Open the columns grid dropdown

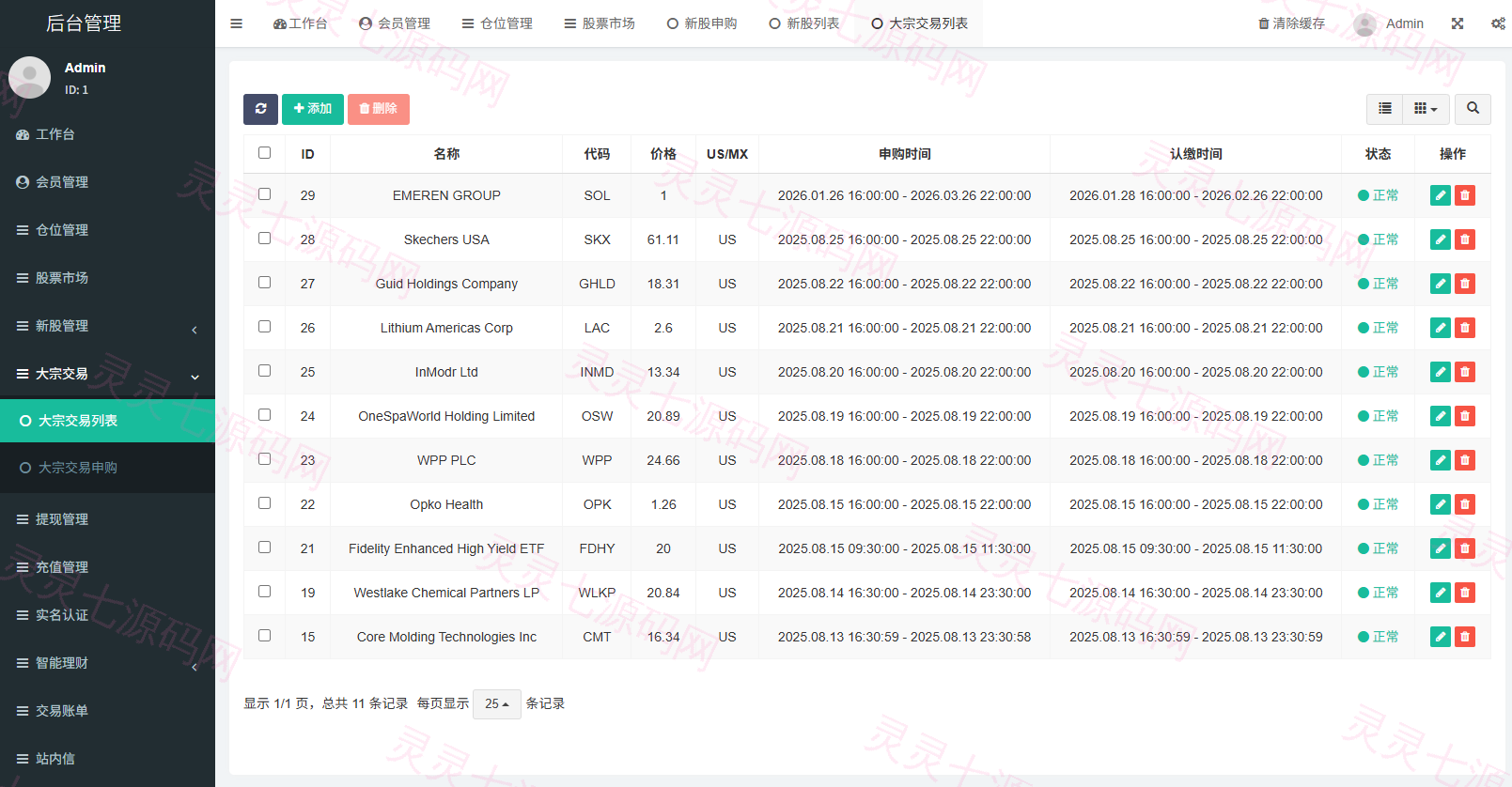click(x=1426, y=109)
